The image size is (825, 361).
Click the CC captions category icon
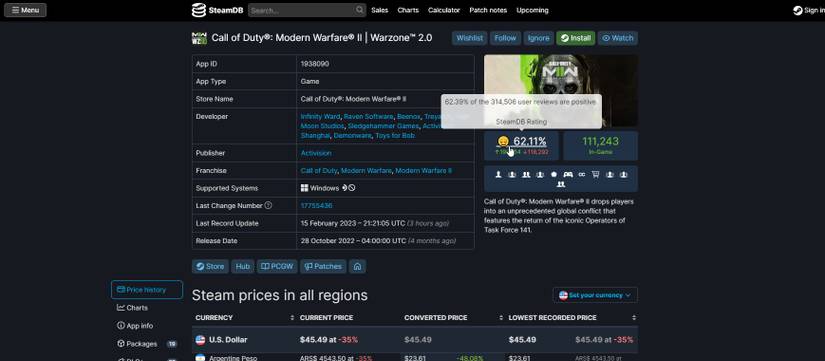click(581, 174)
